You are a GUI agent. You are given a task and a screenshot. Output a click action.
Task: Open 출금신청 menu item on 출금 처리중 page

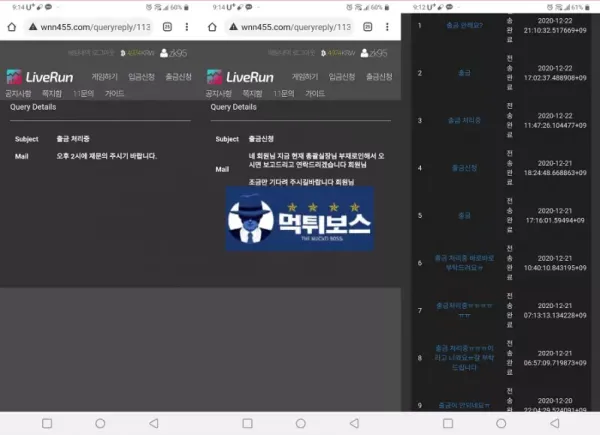[x=178, y=77]
